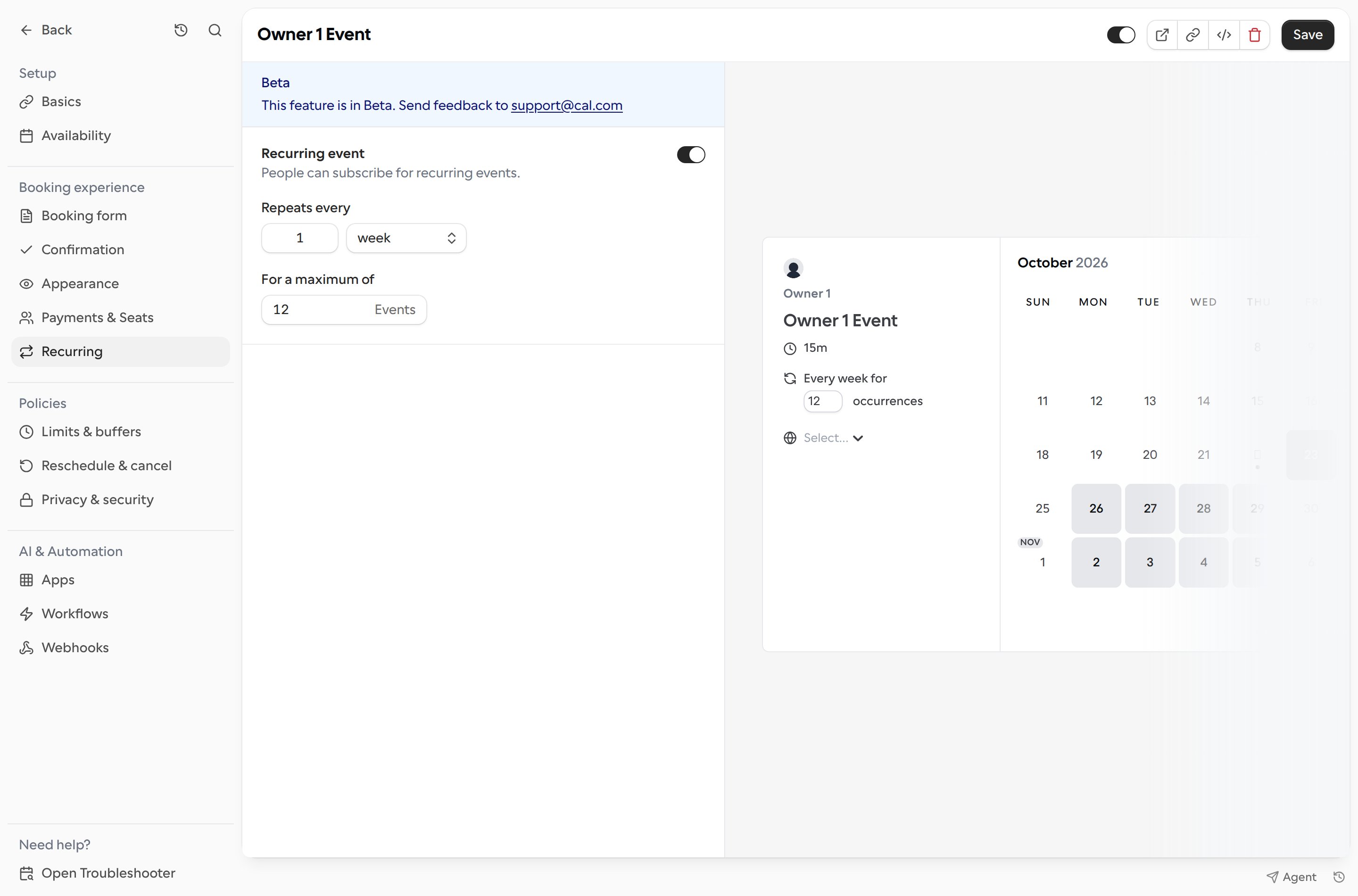Open event preview in new tab icon
The width and height of the screenshot is (1358, 896).
1162,35
